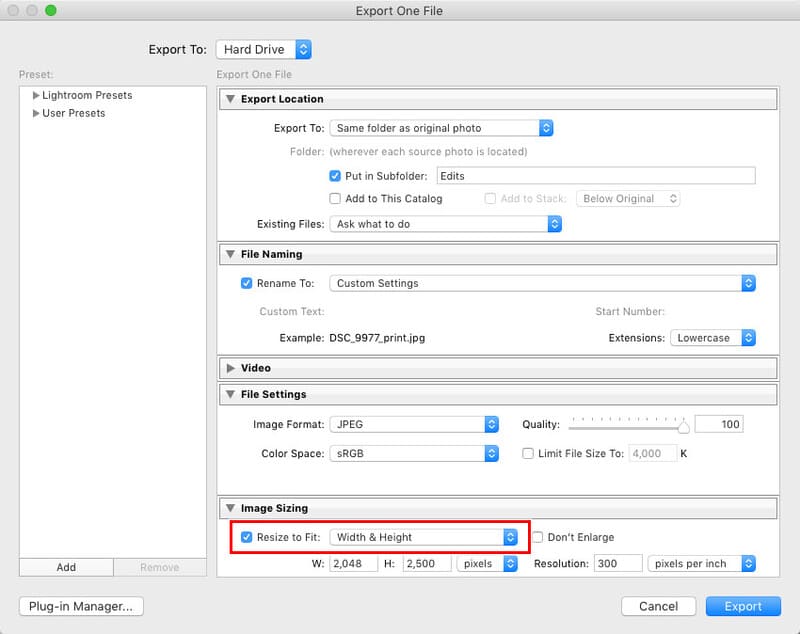Open Same folder as original photo dropdown
The height and width of the screenshot is (634, 800).
click(441, 128)
